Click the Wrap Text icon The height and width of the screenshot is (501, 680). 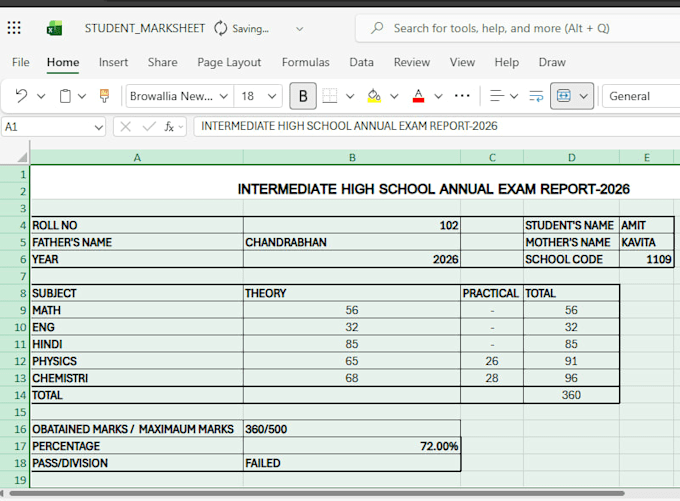pos(536,96)
